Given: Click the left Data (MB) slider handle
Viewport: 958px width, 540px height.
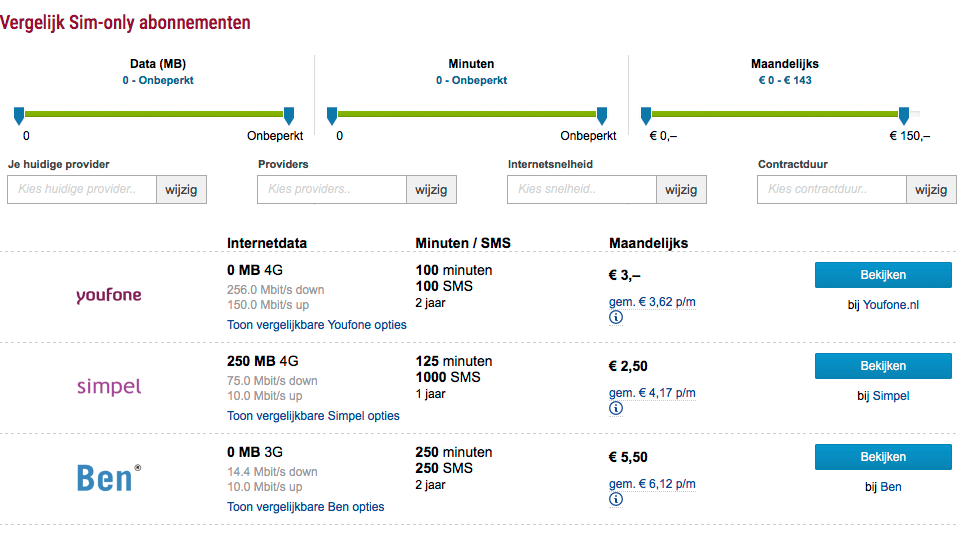Looking at the screenshot, I should pyautogui.click(x=19, y=116).
